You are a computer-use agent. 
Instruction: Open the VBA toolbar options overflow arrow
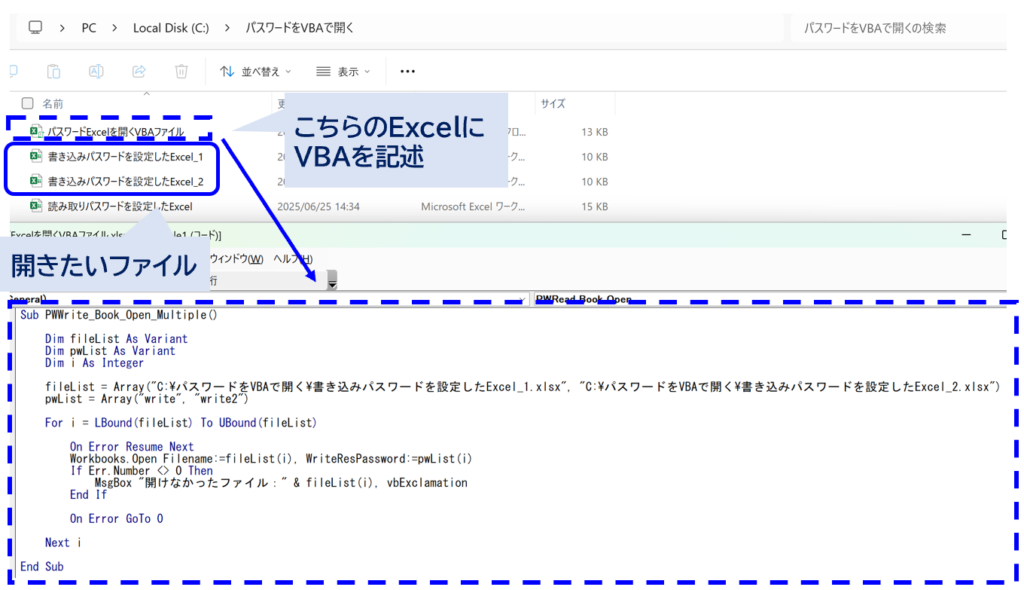click(x=332, y=280)
